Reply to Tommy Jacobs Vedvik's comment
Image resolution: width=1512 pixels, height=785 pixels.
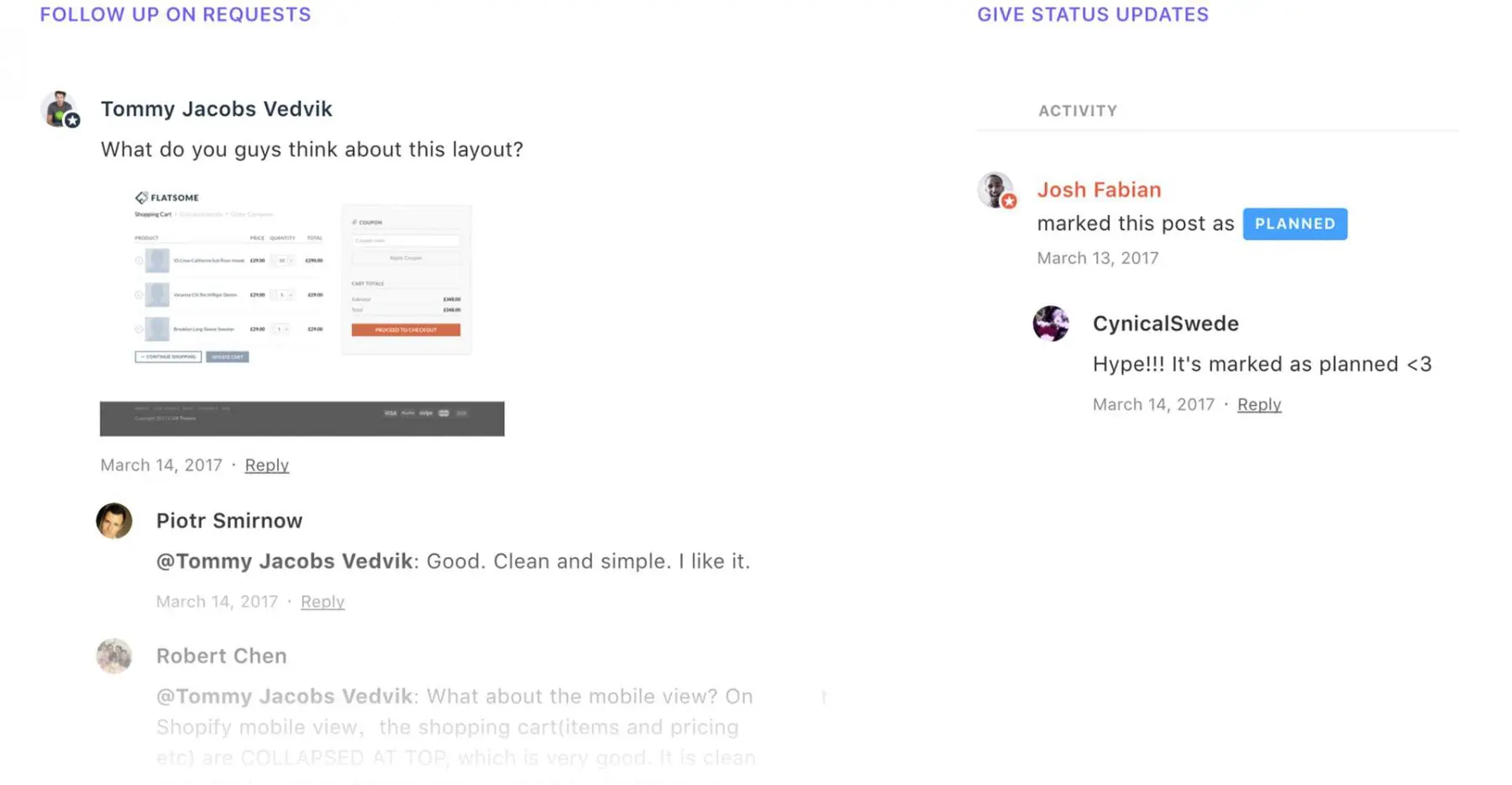pyautogui.click(x=266, y=466)
